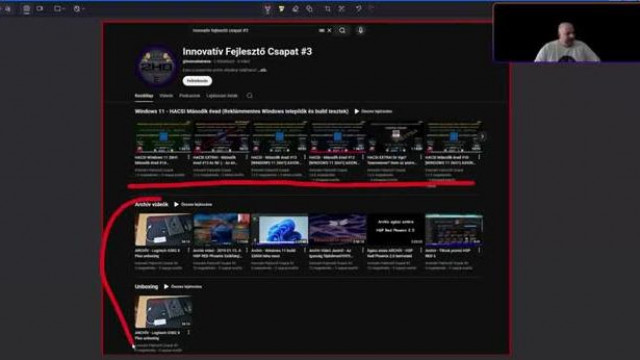Open the Archív videók section title
Viewport: 640px width, 360px height.
tap(151, 204)
